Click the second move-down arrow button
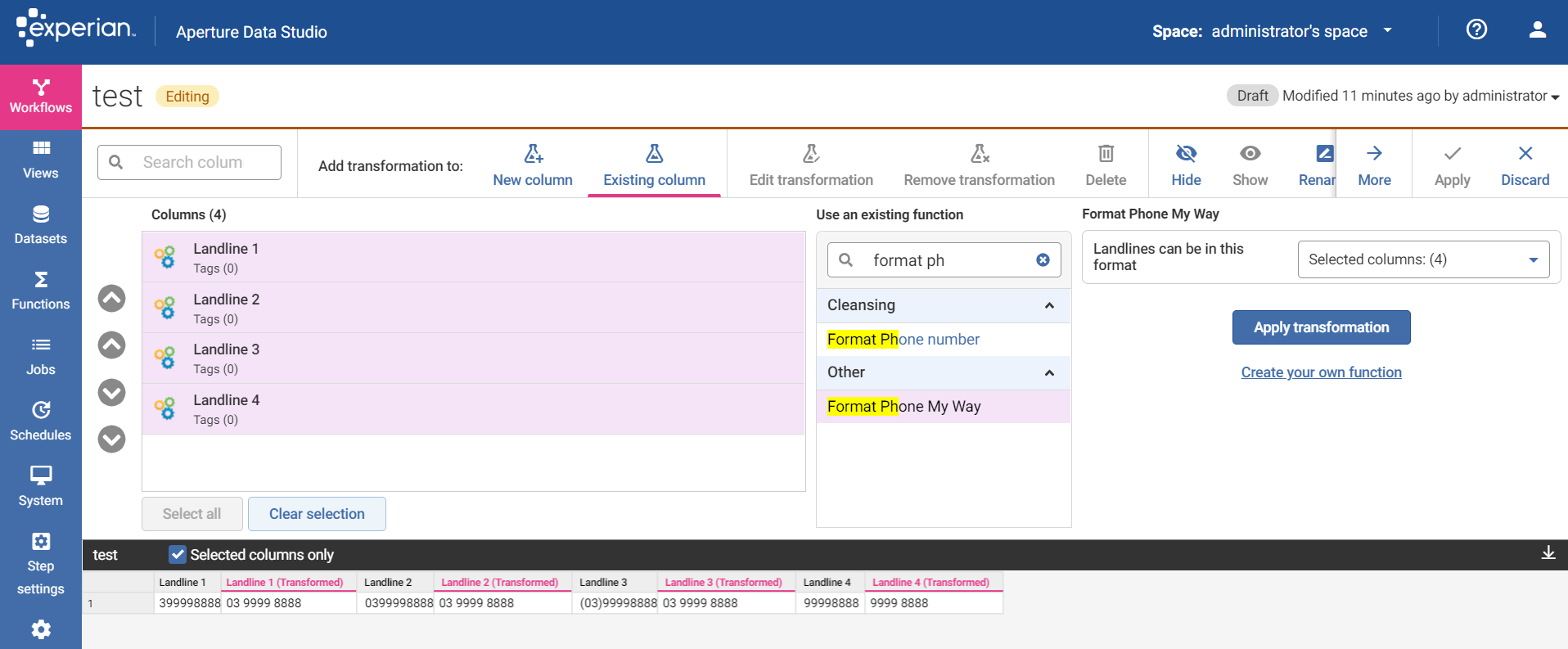 point(112,439)
